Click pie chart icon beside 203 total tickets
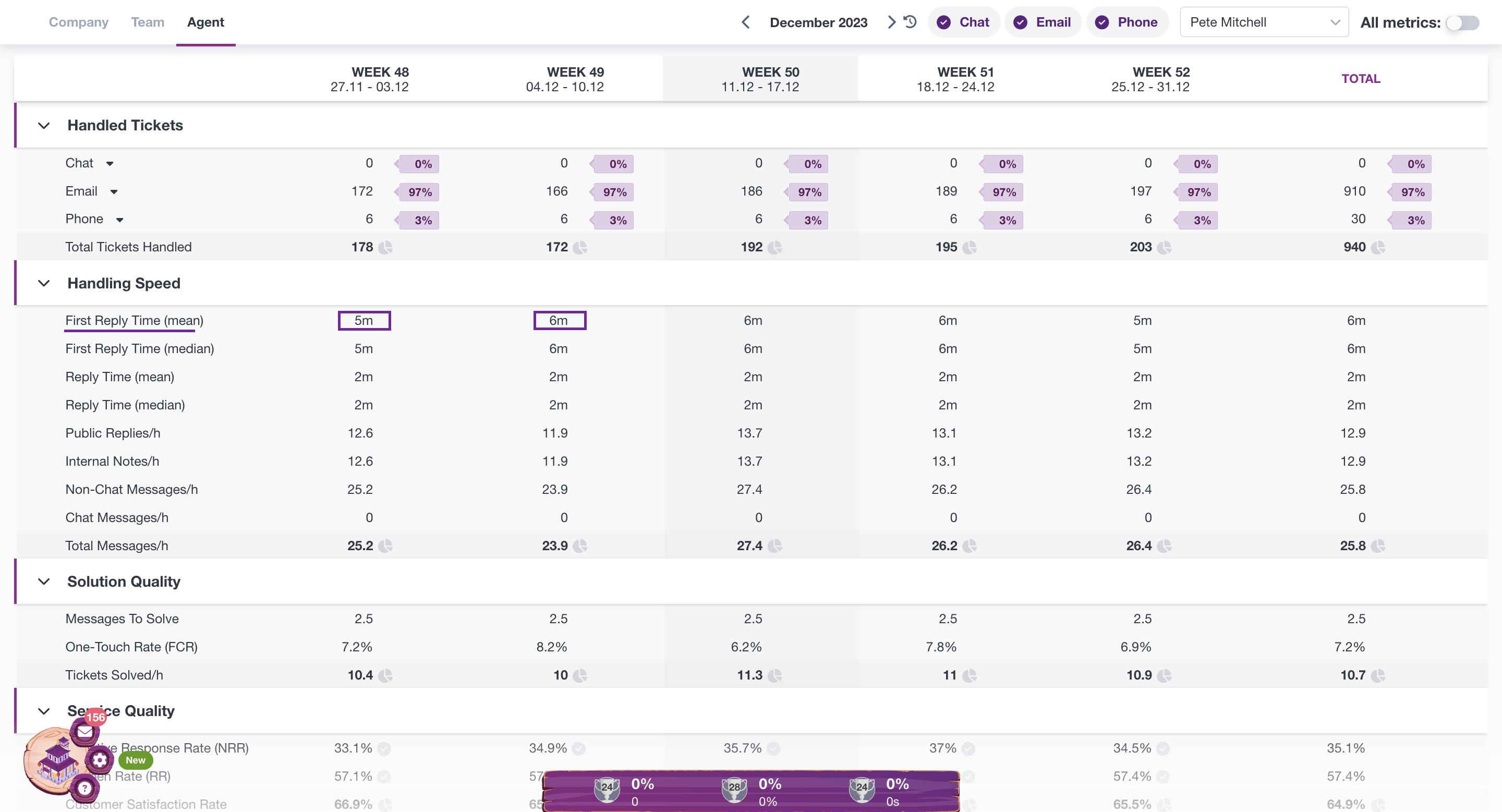 click(x=1165, y=248)
